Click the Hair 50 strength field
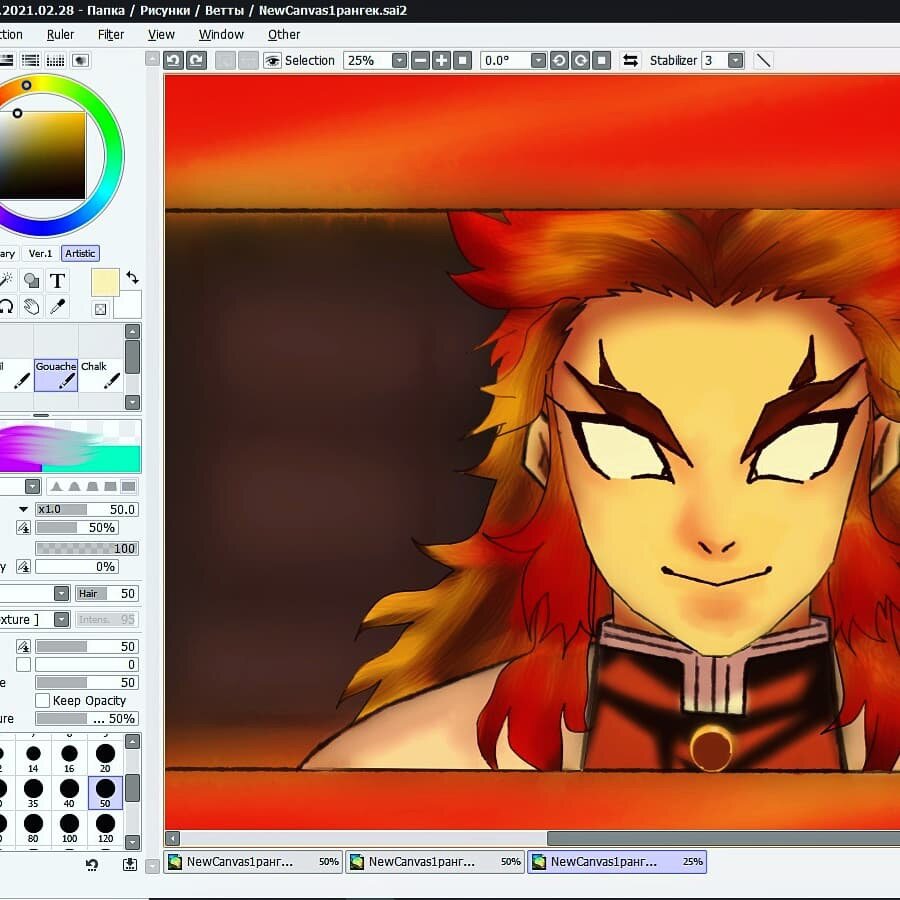 [107, 593]
